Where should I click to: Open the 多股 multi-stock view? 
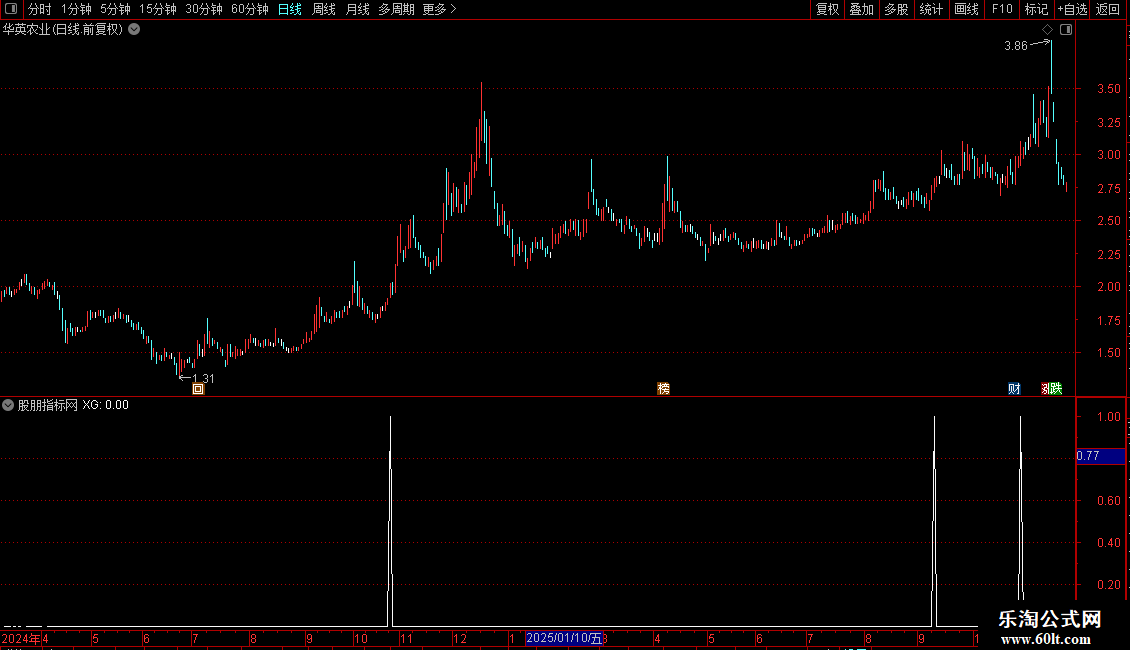pyautogui.click(x=896, y=9)
